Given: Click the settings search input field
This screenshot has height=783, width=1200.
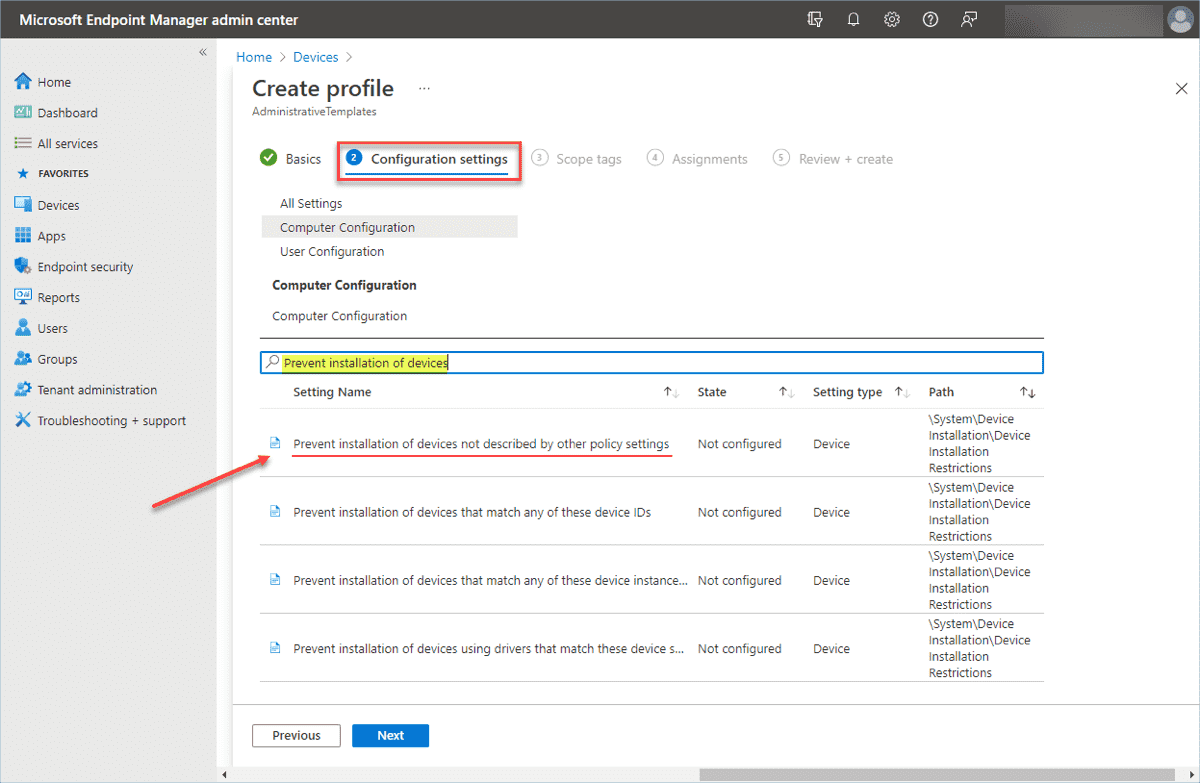Looking at the screenshot, I should pos(651,362).
